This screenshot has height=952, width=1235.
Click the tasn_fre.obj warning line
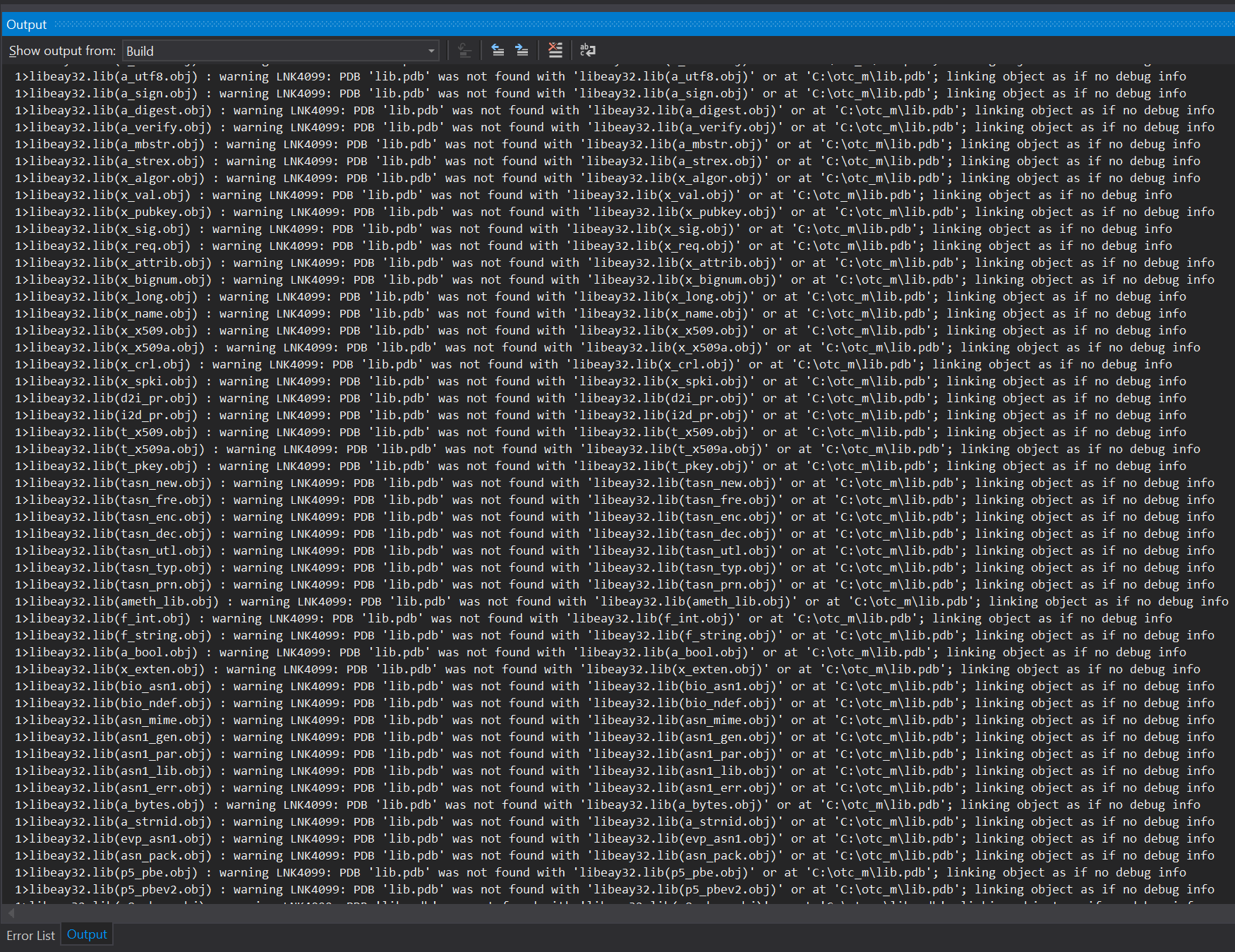coord(615,500)
